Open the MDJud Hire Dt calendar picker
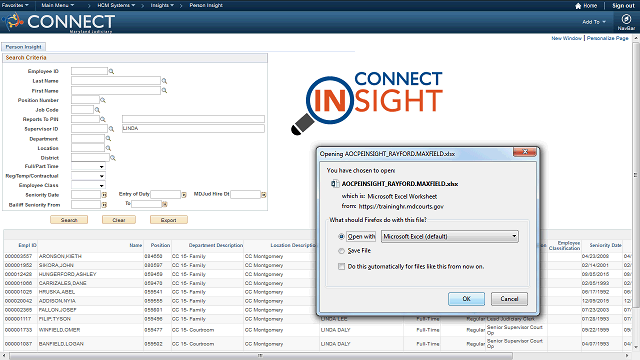Image resolution: width=640 pixels, height=360 pixels. point(264,195)
